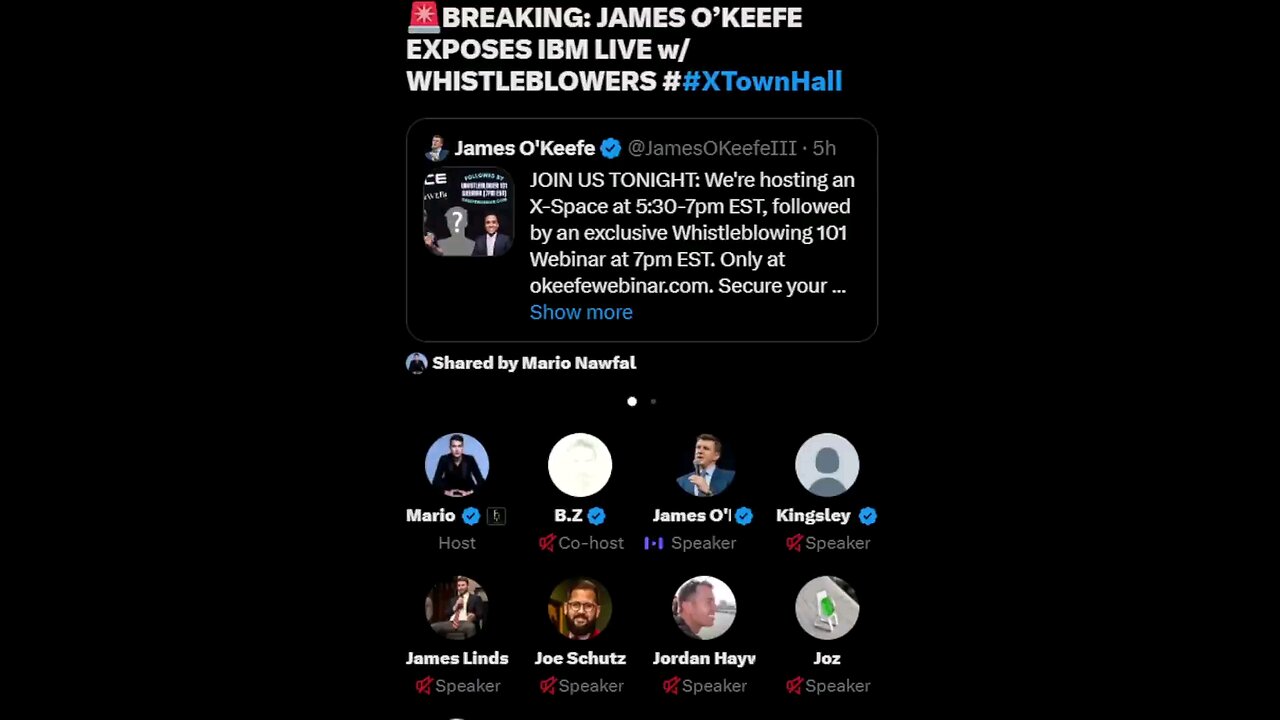1280x720 pixels.
Task: Click the muted mic icon under Joz
Action: point(793,686)
